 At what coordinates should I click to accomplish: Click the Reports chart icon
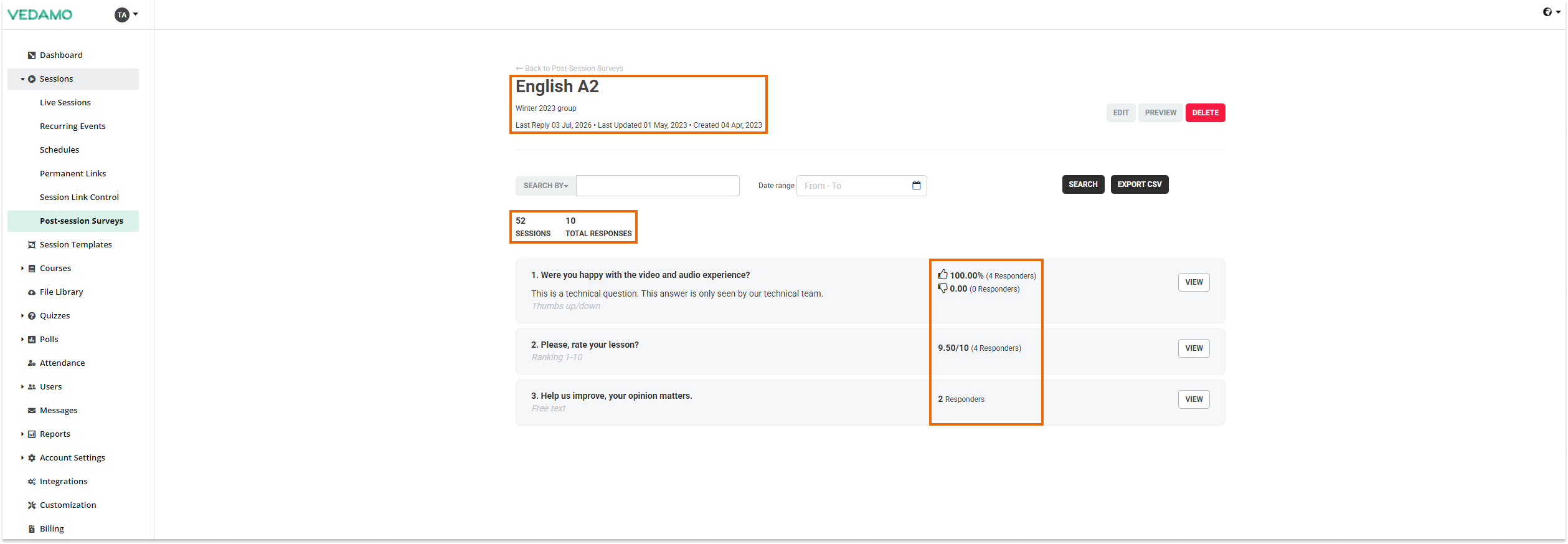coord(32,434)
